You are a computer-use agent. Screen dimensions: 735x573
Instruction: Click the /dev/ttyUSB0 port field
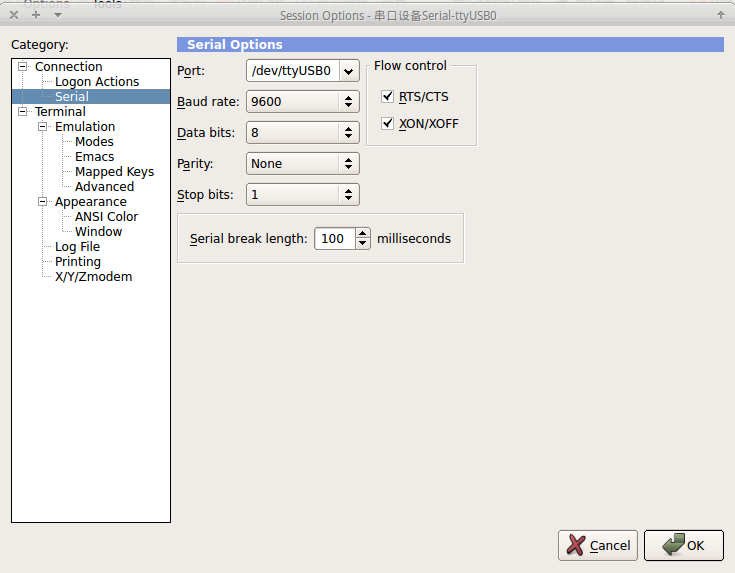point(293,71)
